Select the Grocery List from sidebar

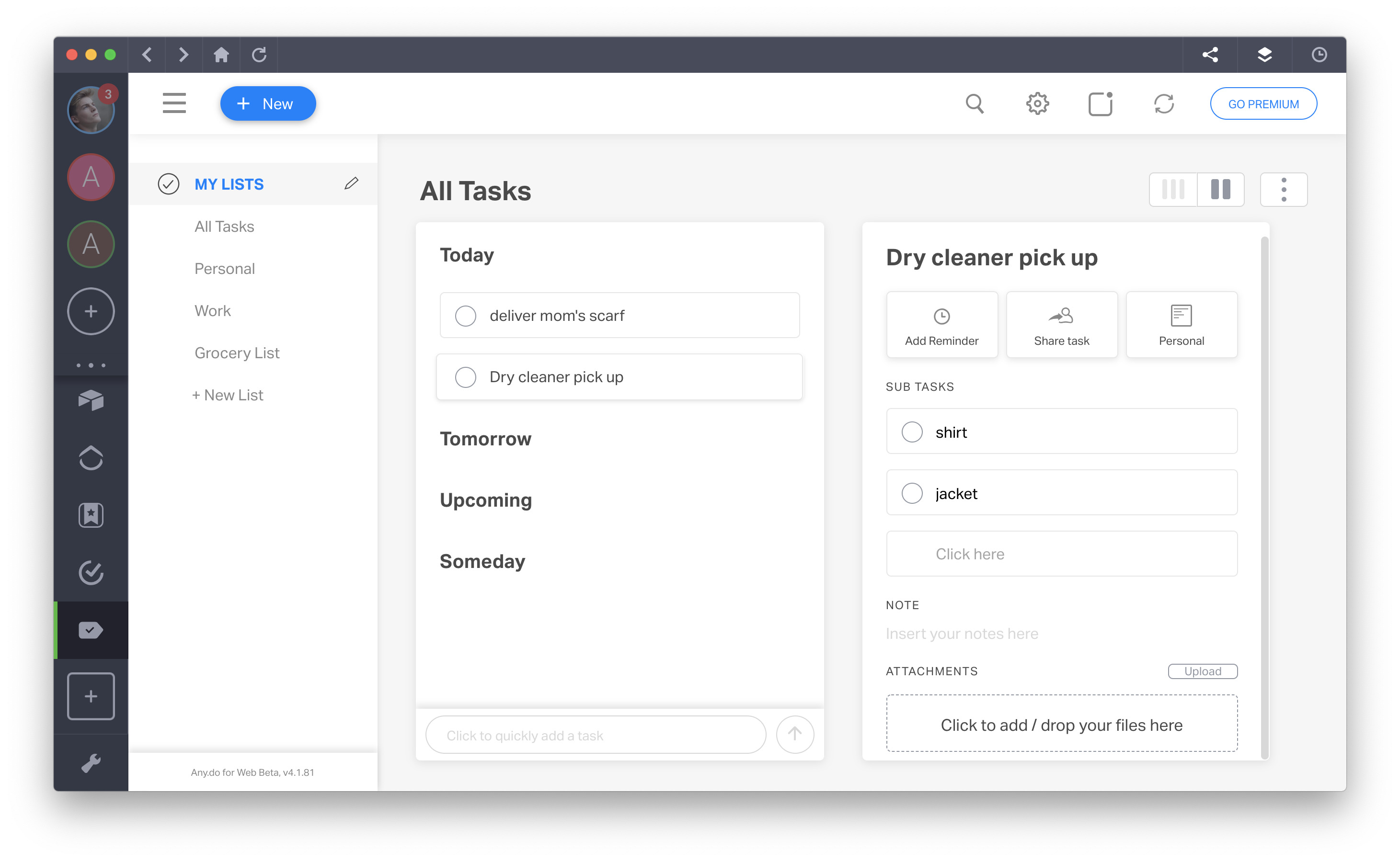click(237, 353)
